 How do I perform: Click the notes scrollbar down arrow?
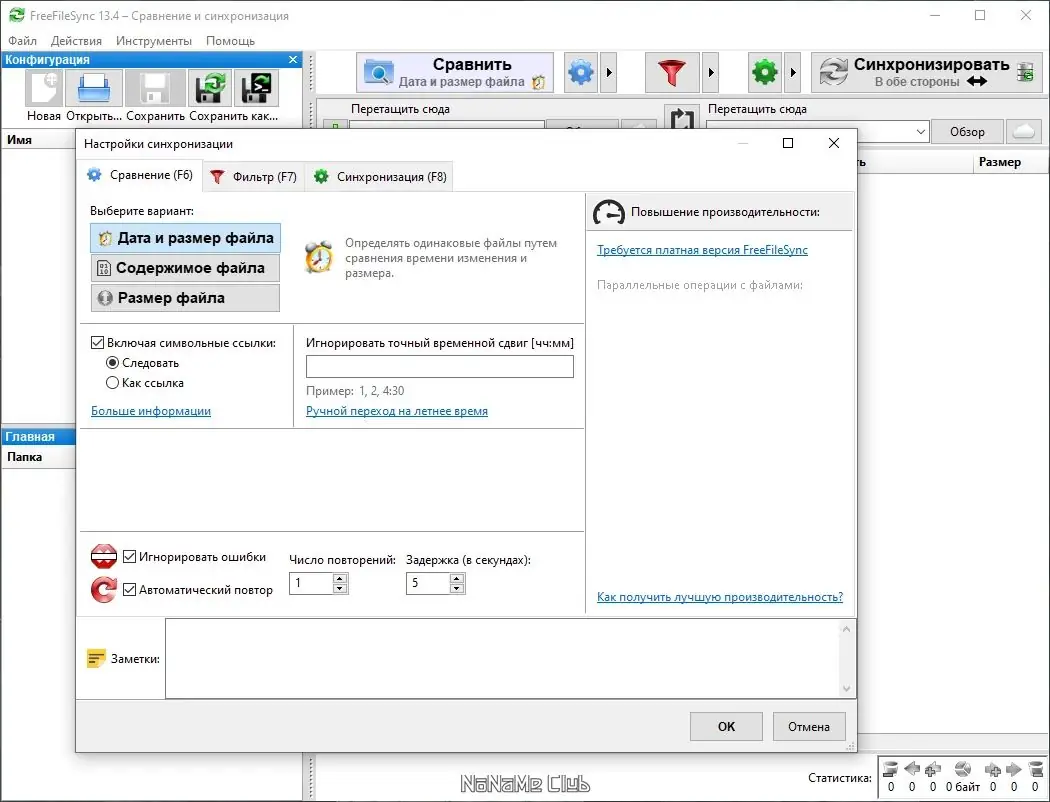[x=846, y=688]
